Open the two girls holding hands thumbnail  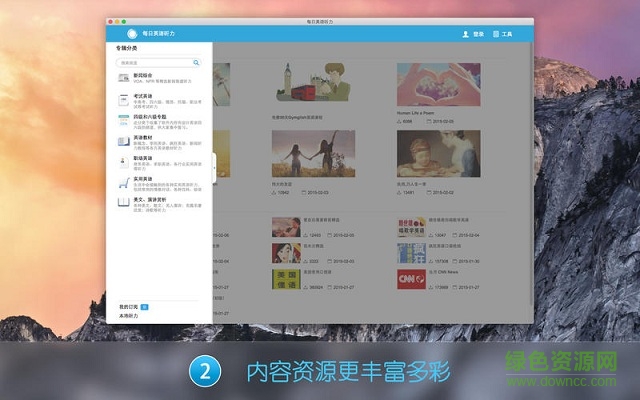[313, 153]
